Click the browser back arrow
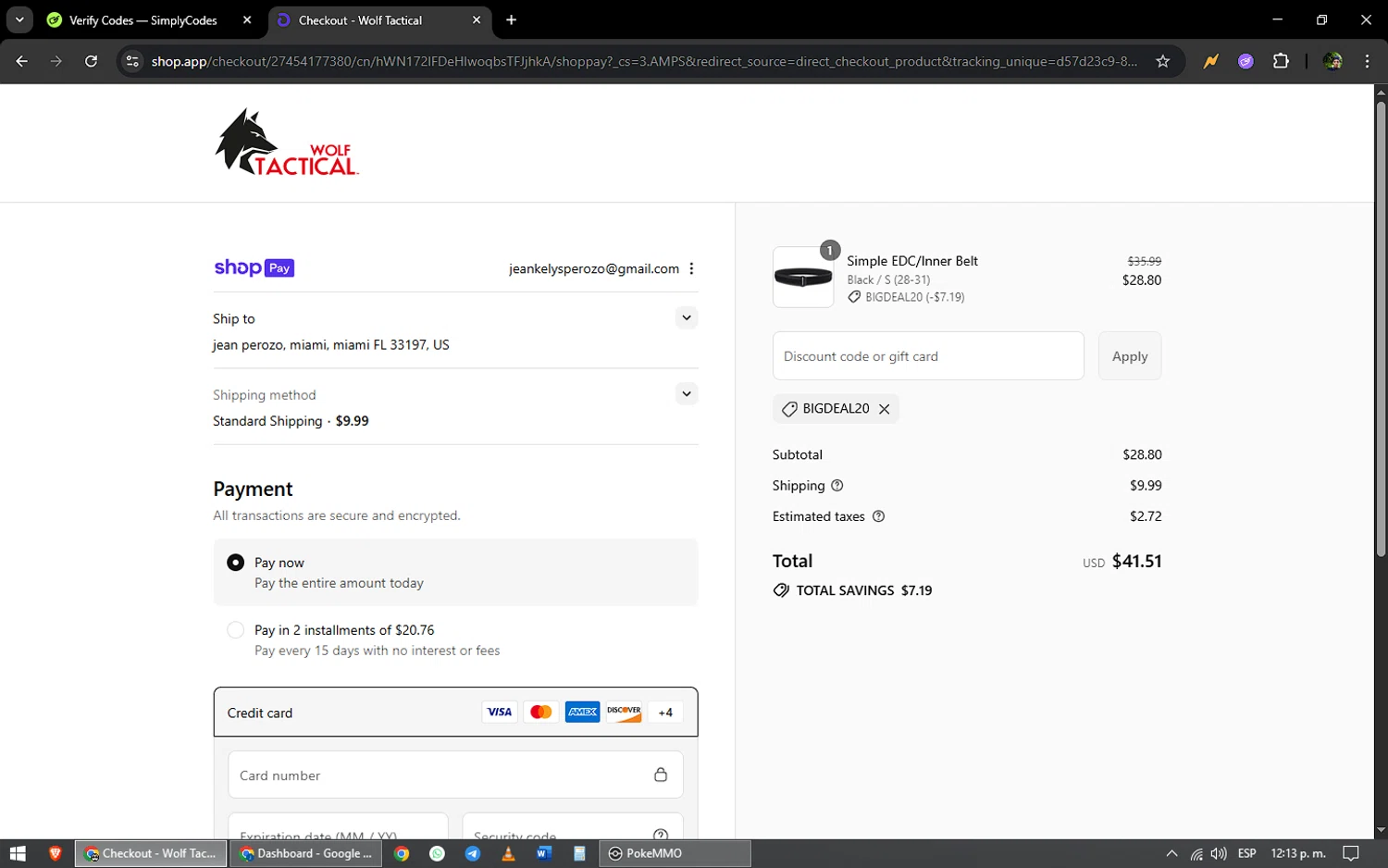This screenshot has width=1388, height=868. (x=22, y=61)
